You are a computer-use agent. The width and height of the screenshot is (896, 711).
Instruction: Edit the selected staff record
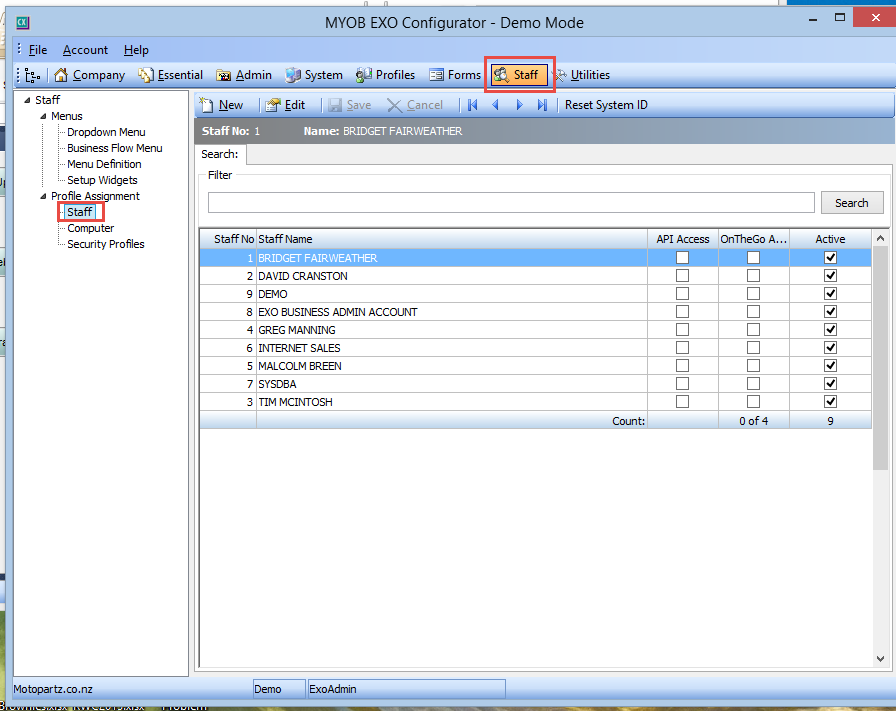coord(286,105)
